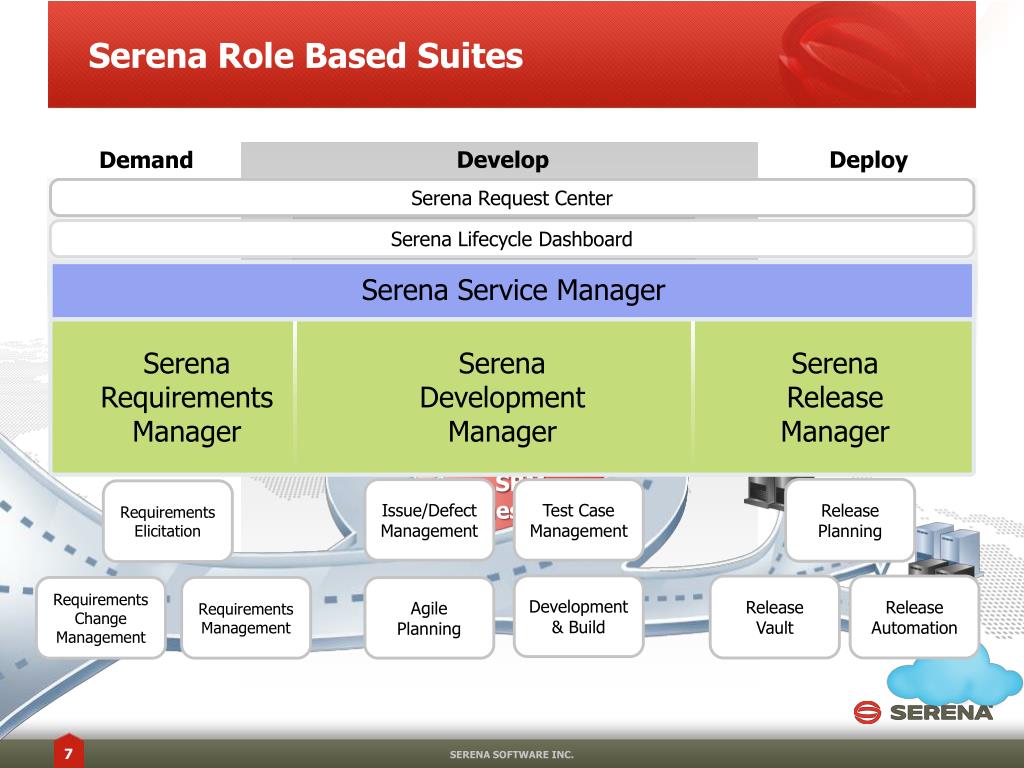Click the SERENA SOFTWARE INC. footer text
The image size is (1024, 768).
(x=511, y=754)
